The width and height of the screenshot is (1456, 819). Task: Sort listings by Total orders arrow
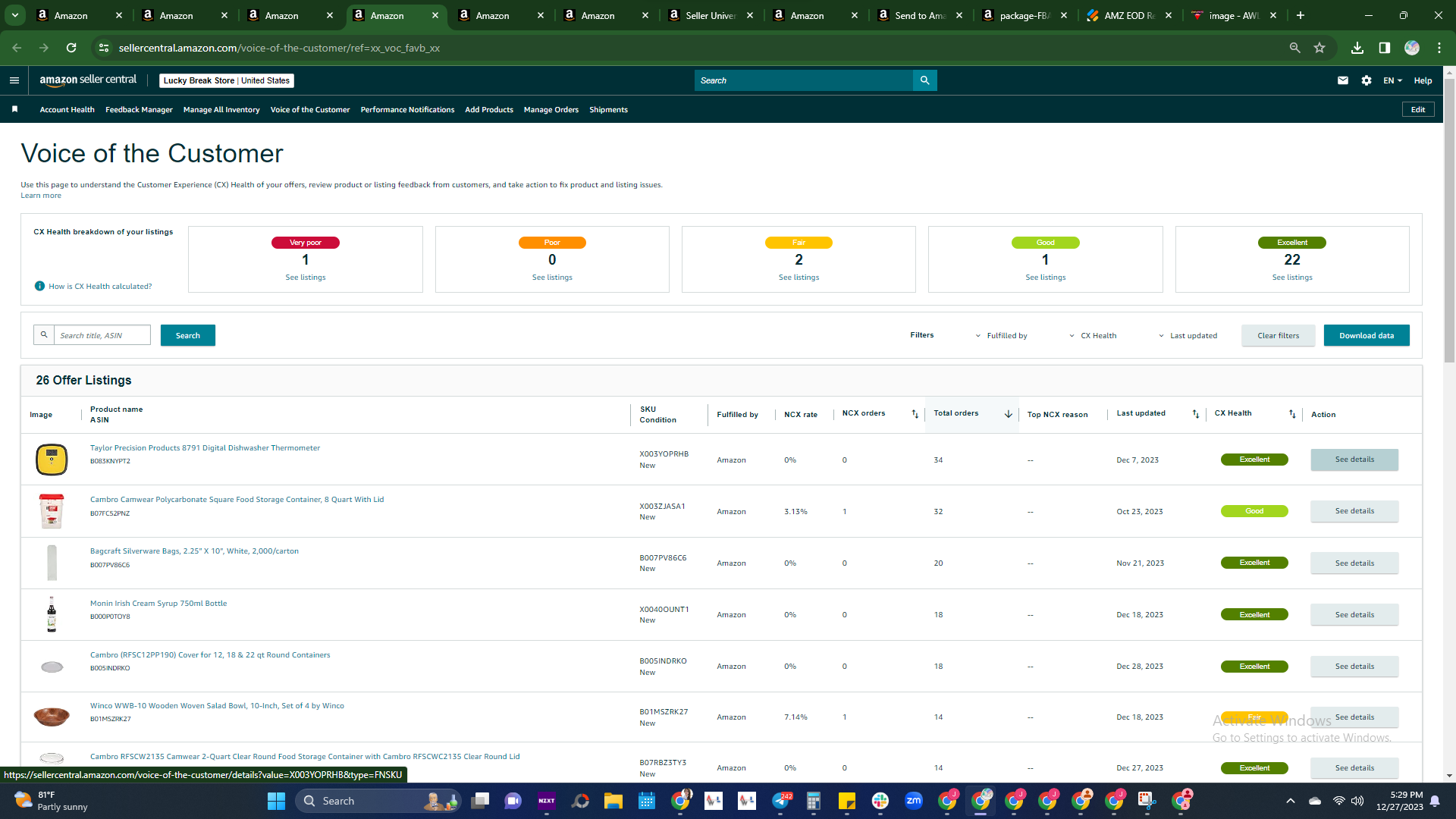(x=1009, y=414)
